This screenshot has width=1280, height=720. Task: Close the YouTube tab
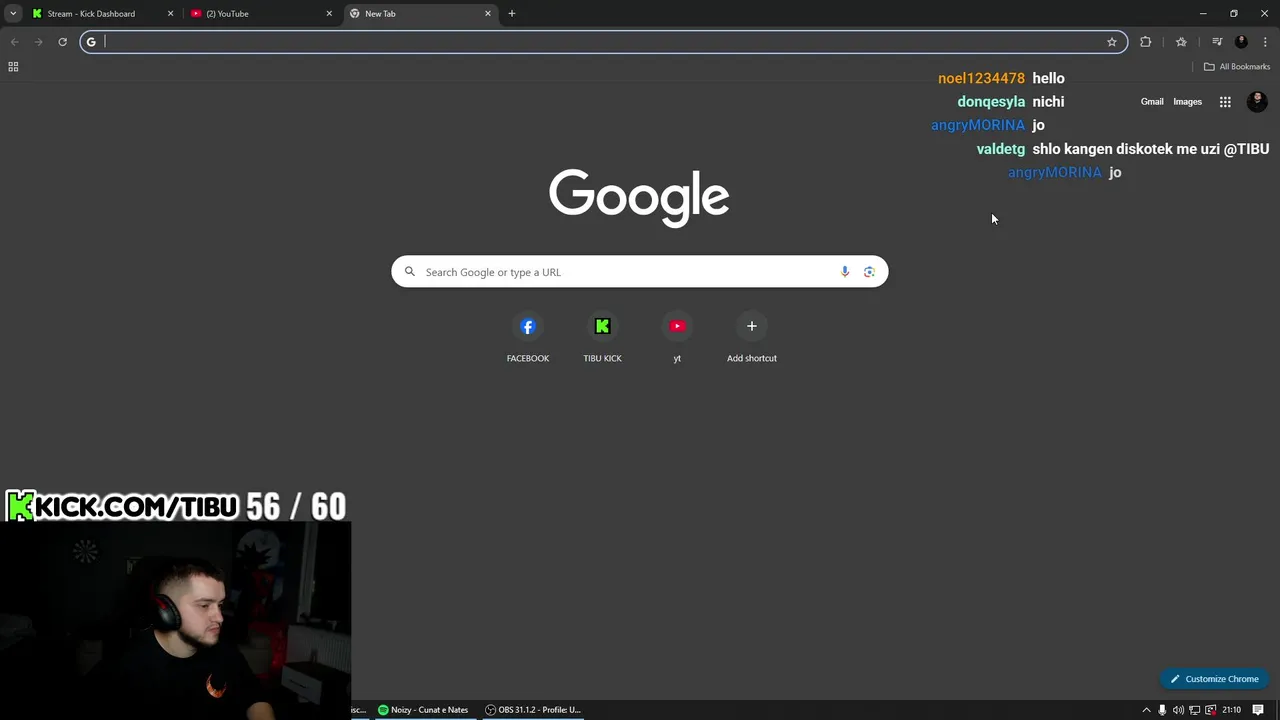pos(329,14)
